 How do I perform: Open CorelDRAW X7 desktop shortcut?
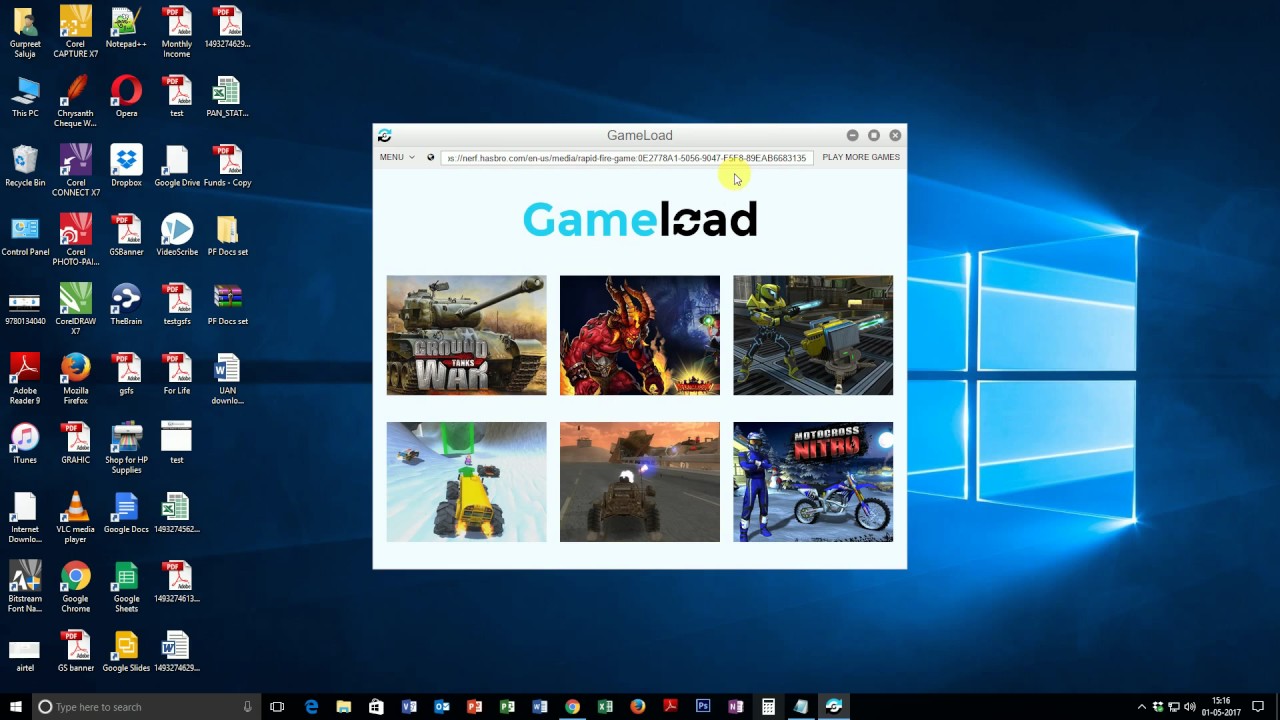click(76, 309)
